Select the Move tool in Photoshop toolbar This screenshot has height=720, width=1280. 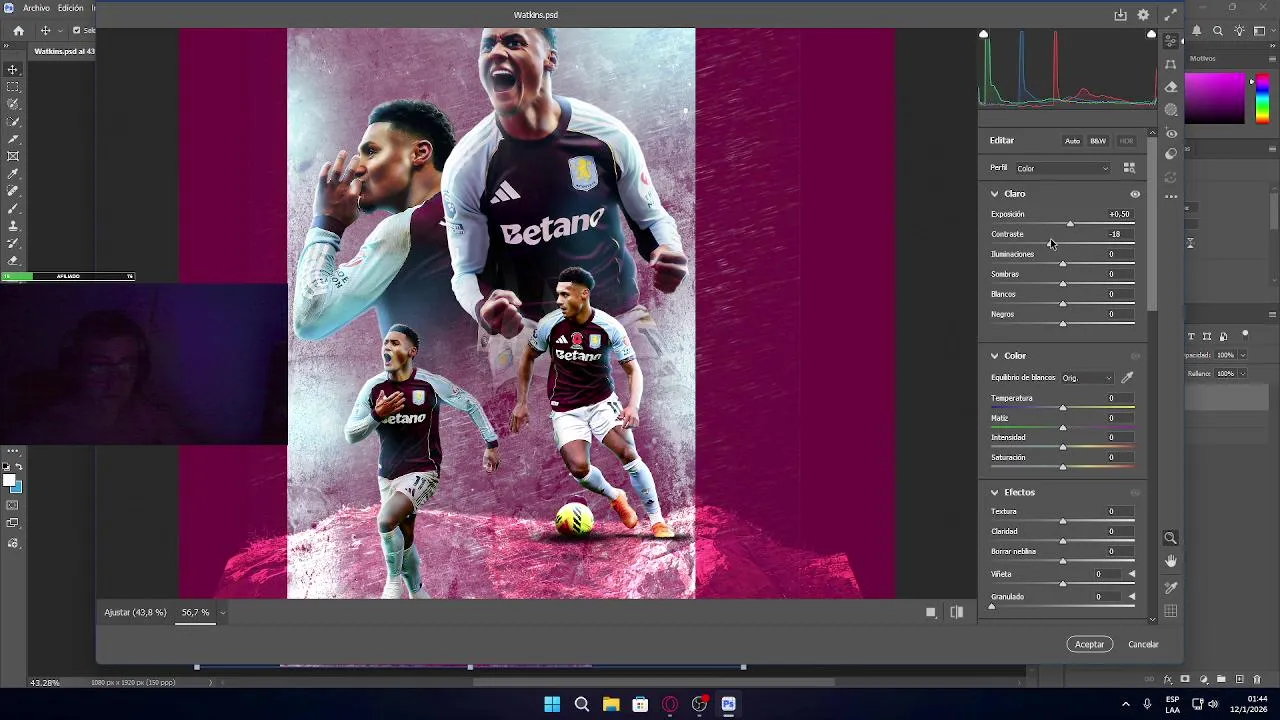tap(13, 69)
